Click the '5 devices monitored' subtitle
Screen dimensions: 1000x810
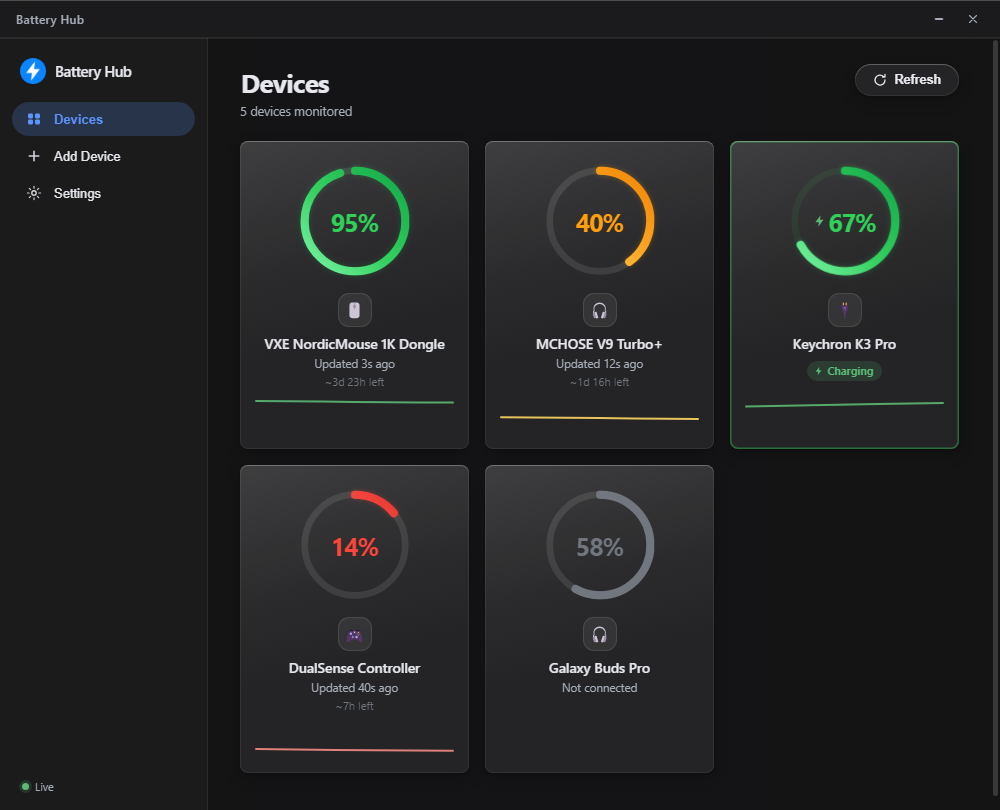pyautogui.click(x=296, y=112)
